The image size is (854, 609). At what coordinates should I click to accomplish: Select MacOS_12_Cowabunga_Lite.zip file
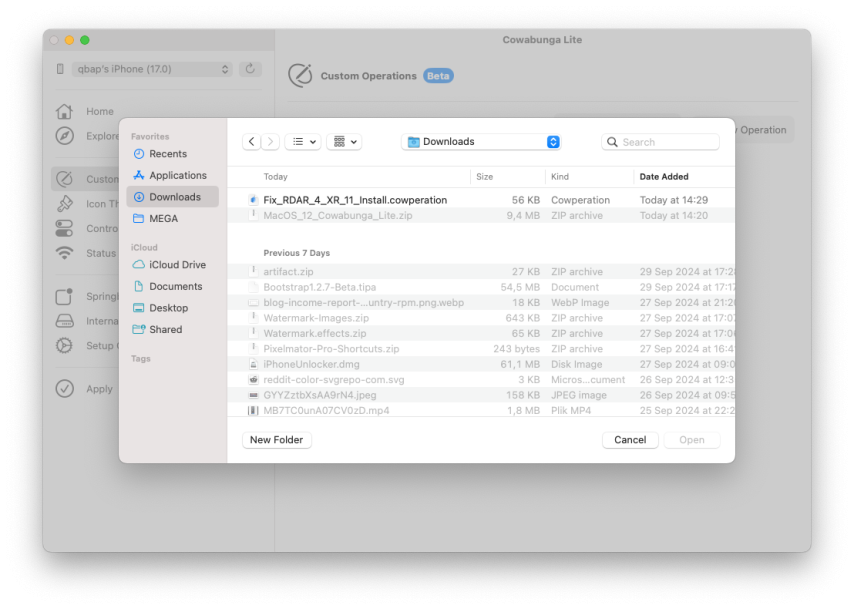[x=481, y=215]
